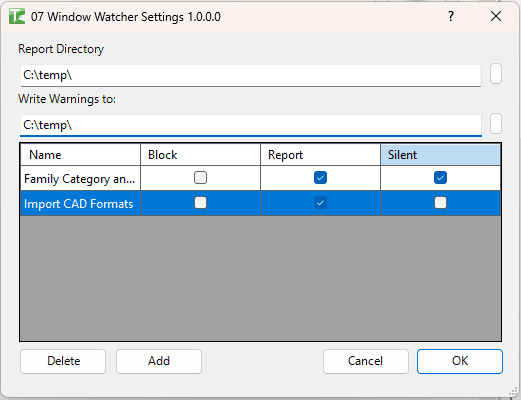
Task: Uncheck Silent for Family Category row
Action: point(440,178)
